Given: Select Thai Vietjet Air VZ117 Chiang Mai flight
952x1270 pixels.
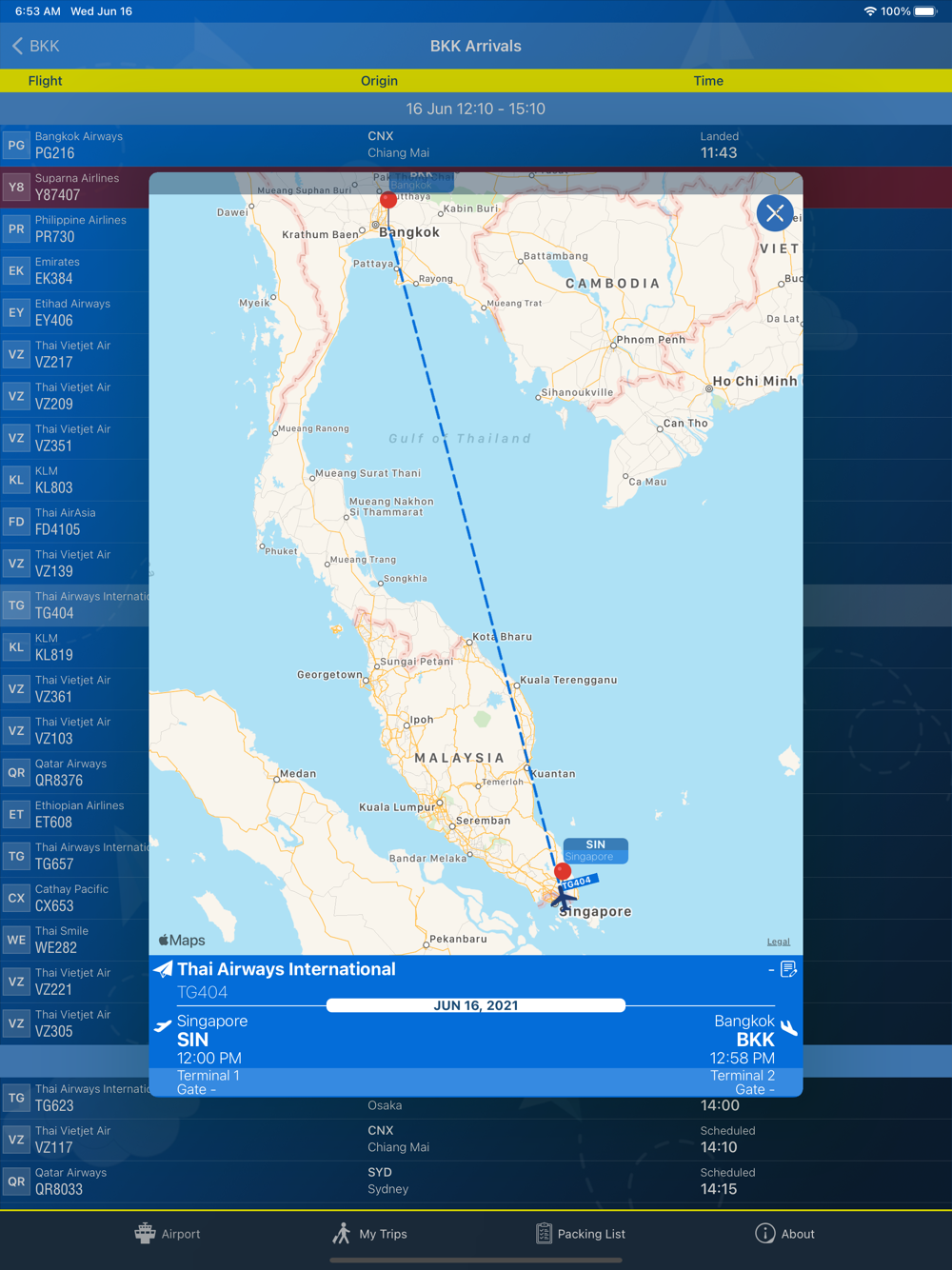Looking at the screenshot, I should click(x=476, y=1140).
